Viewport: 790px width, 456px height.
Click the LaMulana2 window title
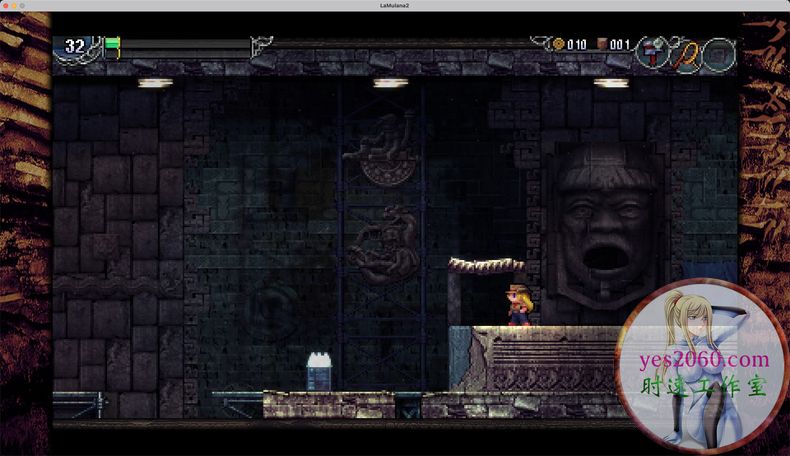point(395,6)
